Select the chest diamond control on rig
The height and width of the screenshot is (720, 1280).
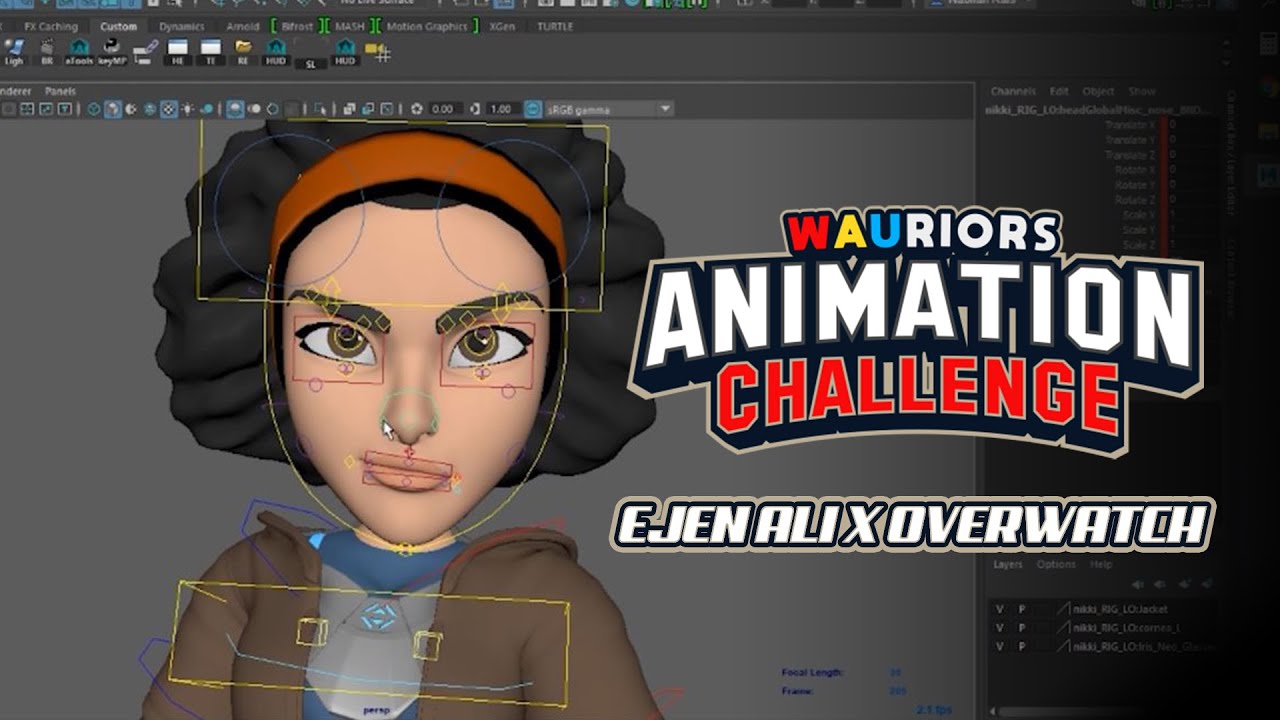point(379,615)
